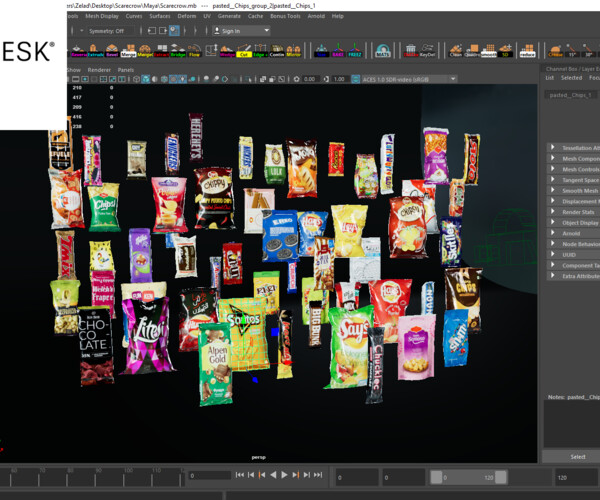Go to the end of playback range
The height and width of the screenshot is (500, 600).
tap(318, 475)
